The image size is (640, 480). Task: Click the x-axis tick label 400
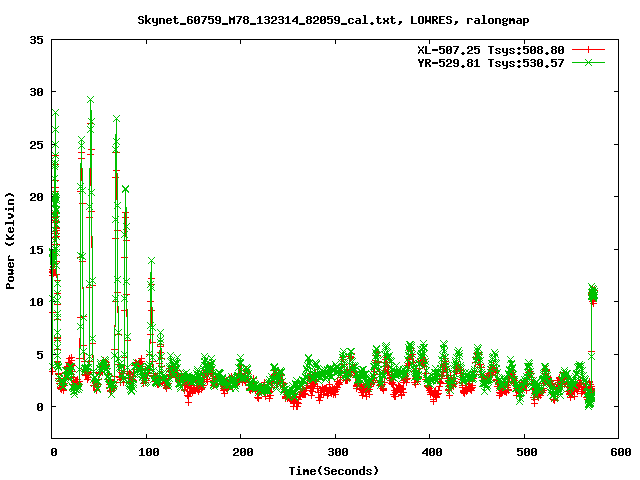click(x=432, y=452)
